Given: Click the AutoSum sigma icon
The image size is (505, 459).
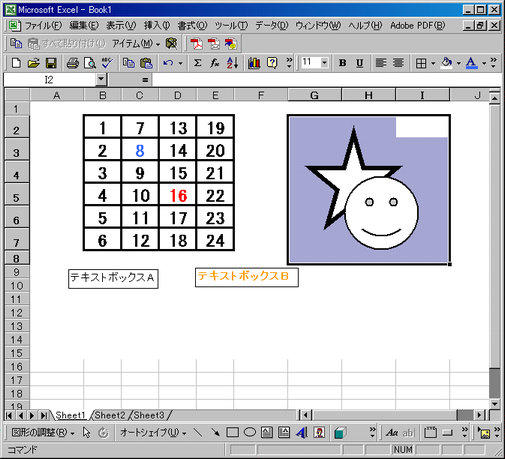Looking at the screenshot, I should click(197, 63).
